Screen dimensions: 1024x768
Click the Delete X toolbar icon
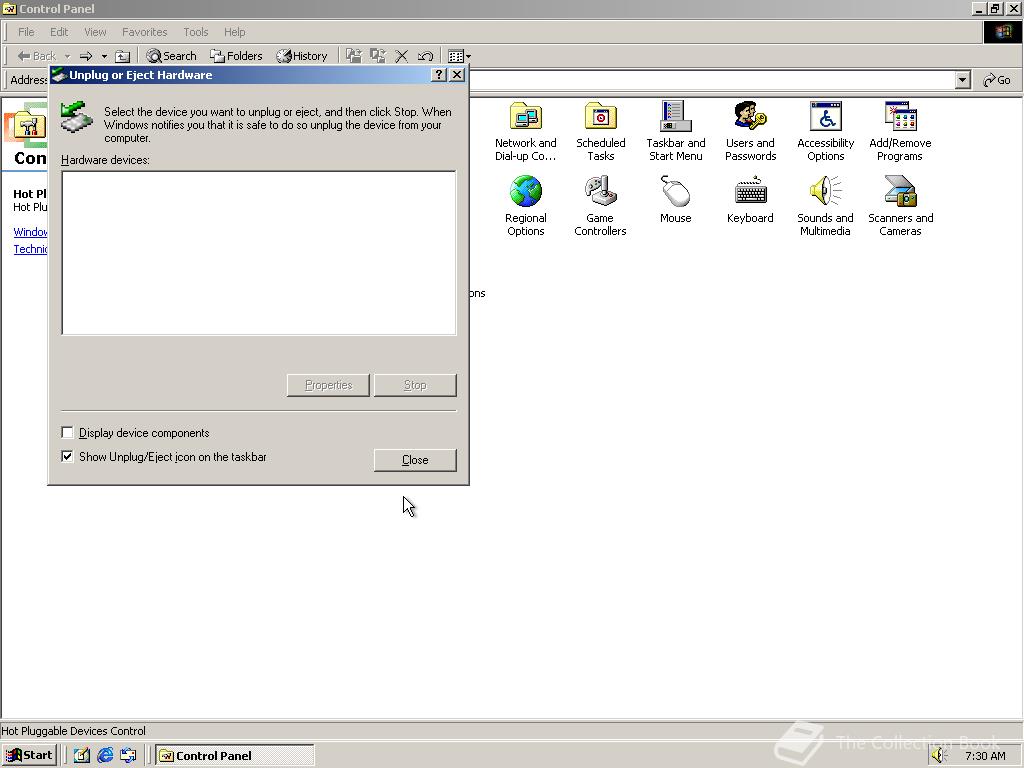tap(402, 56)
